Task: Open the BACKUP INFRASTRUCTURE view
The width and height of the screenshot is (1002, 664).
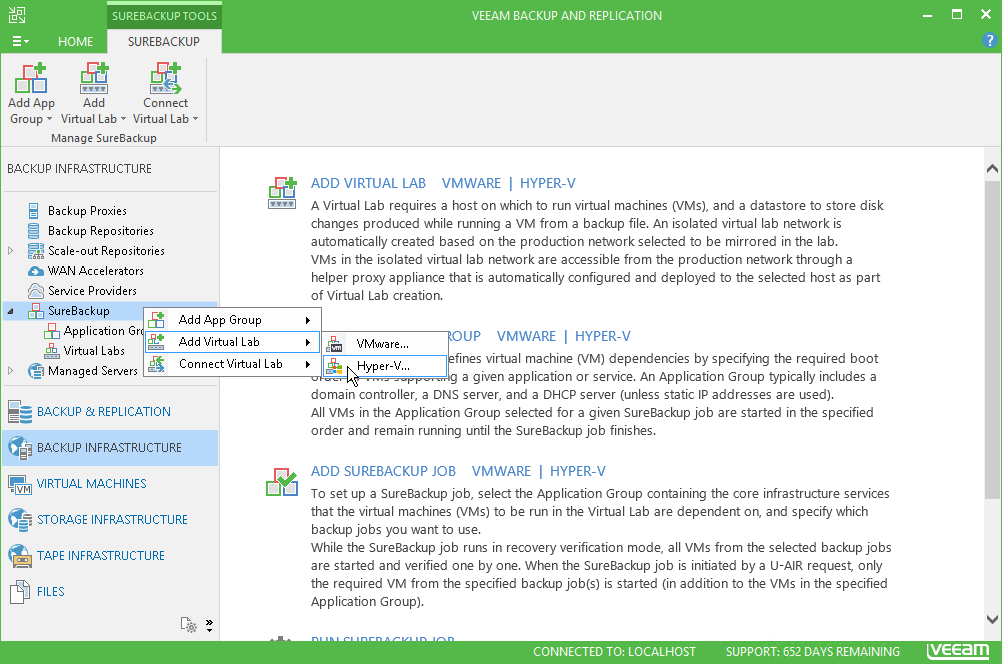Action: click(x=110, y=447)
